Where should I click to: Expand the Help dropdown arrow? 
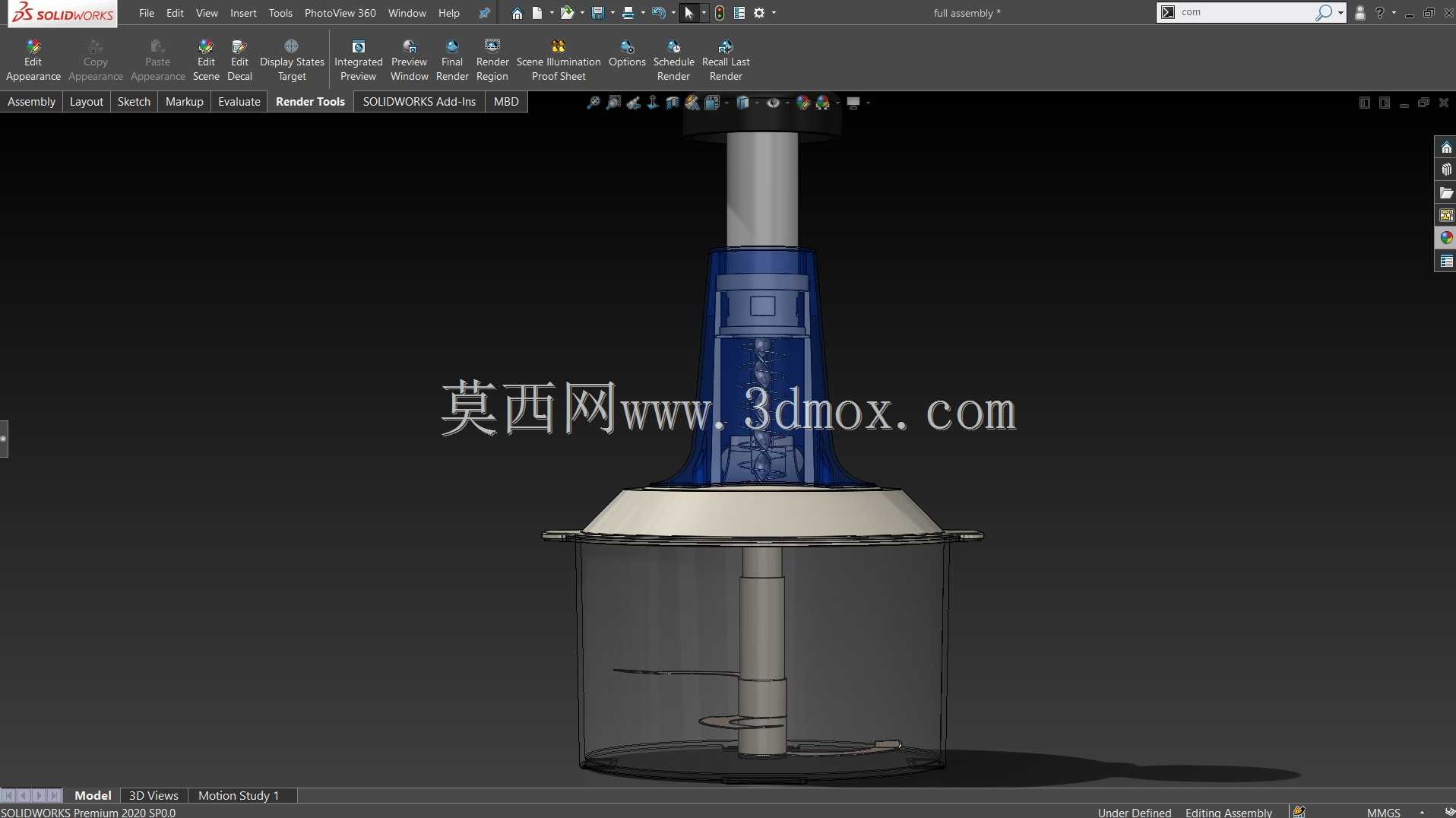click(x=1394, y=13)
